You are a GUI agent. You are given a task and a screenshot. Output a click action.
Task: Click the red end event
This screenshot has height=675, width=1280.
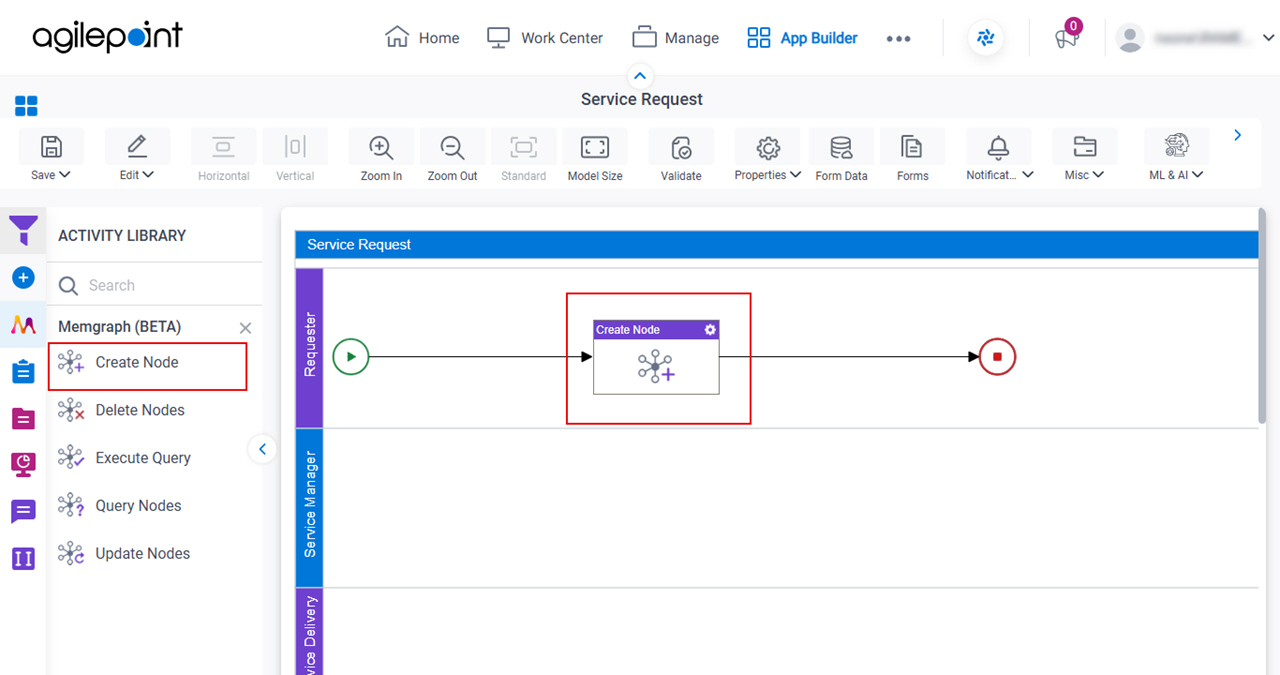coord(997,356)
